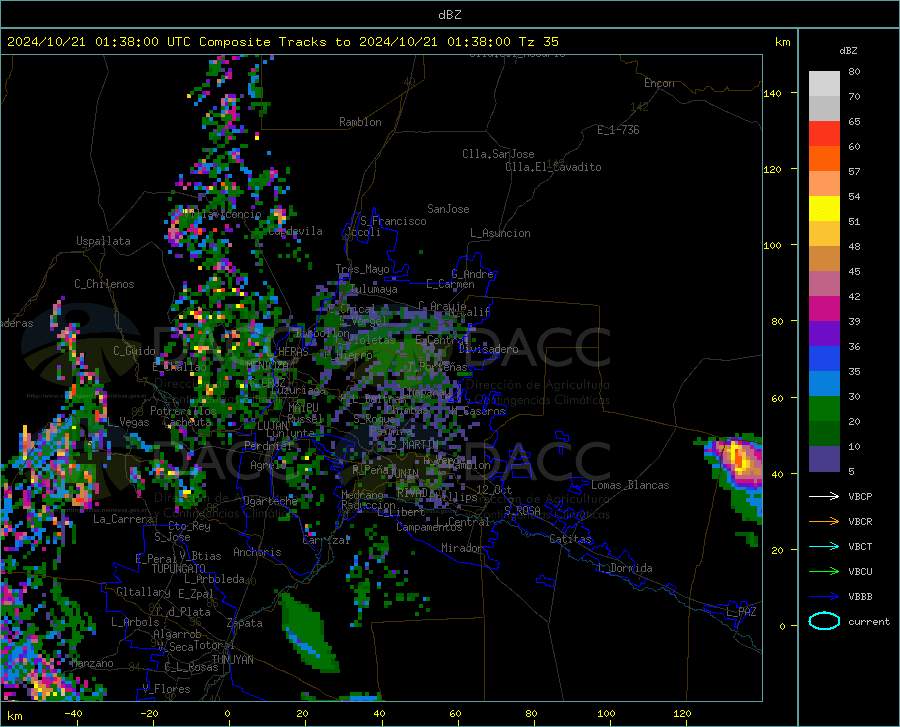Viewport: 900px width, 727px height.
Task: Click the Anchoris map label
Action: [x=257, y=552]
